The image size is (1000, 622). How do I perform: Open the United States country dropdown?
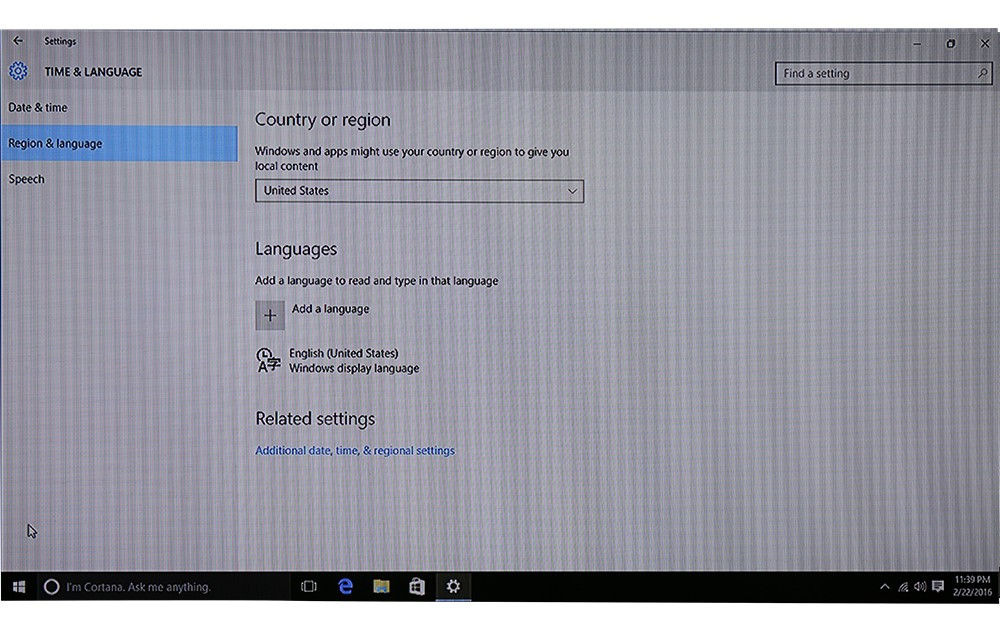[419, 191]
